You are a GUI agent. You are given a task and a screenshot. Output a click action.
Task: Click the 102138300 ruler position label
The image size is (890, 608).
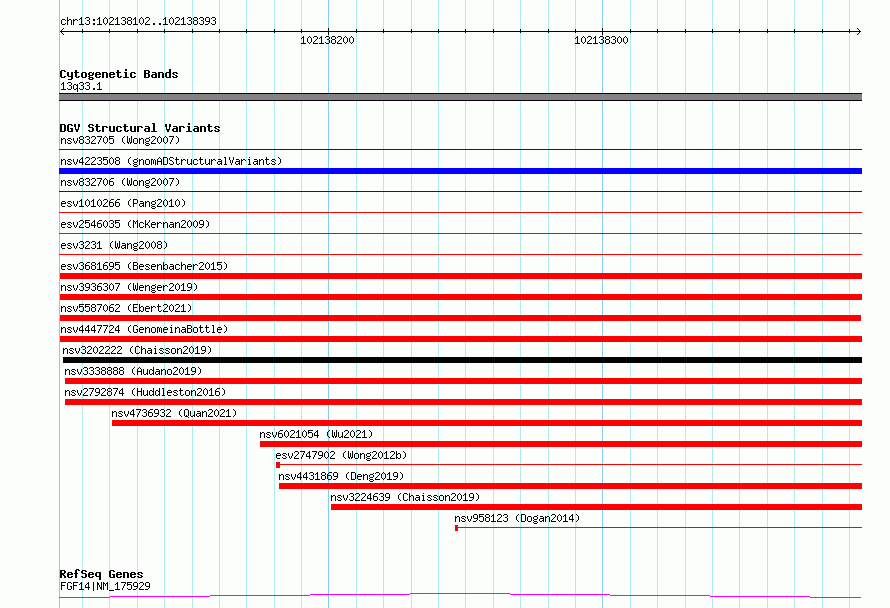pos(601,40)
